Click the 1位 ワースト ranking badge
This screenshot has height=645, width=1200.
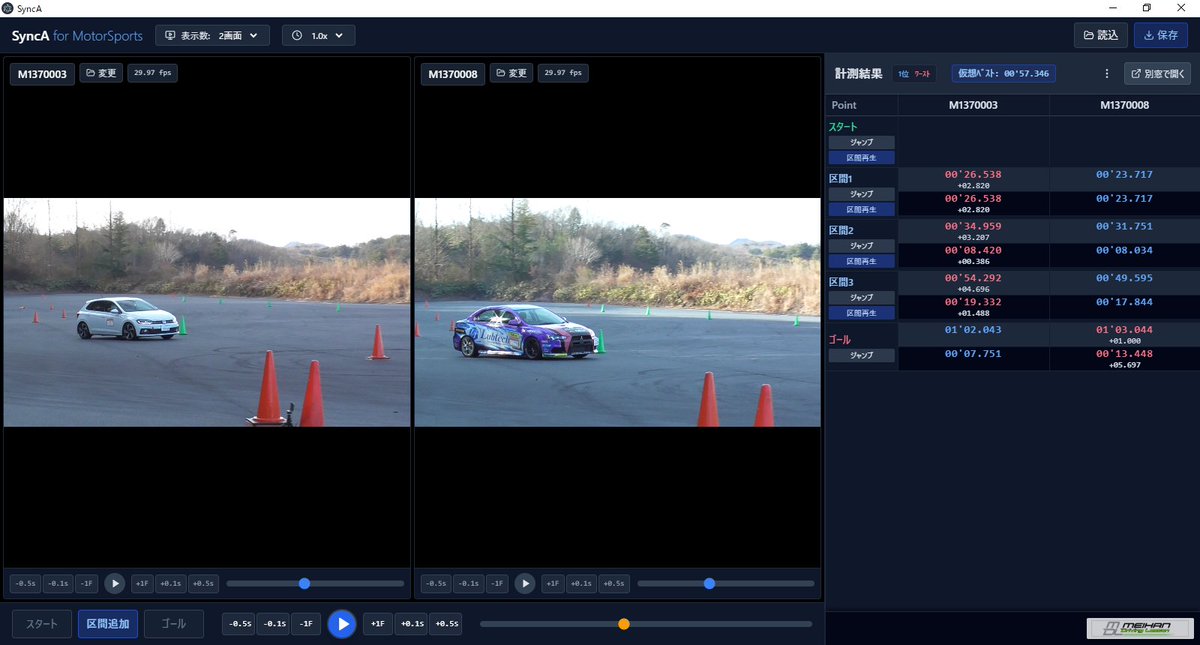(914, 74)
